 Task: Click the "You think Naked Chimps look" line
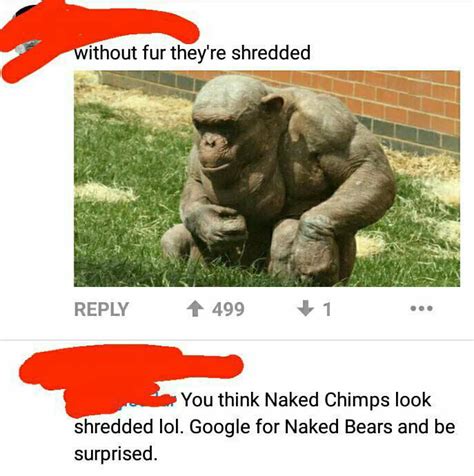306,399
